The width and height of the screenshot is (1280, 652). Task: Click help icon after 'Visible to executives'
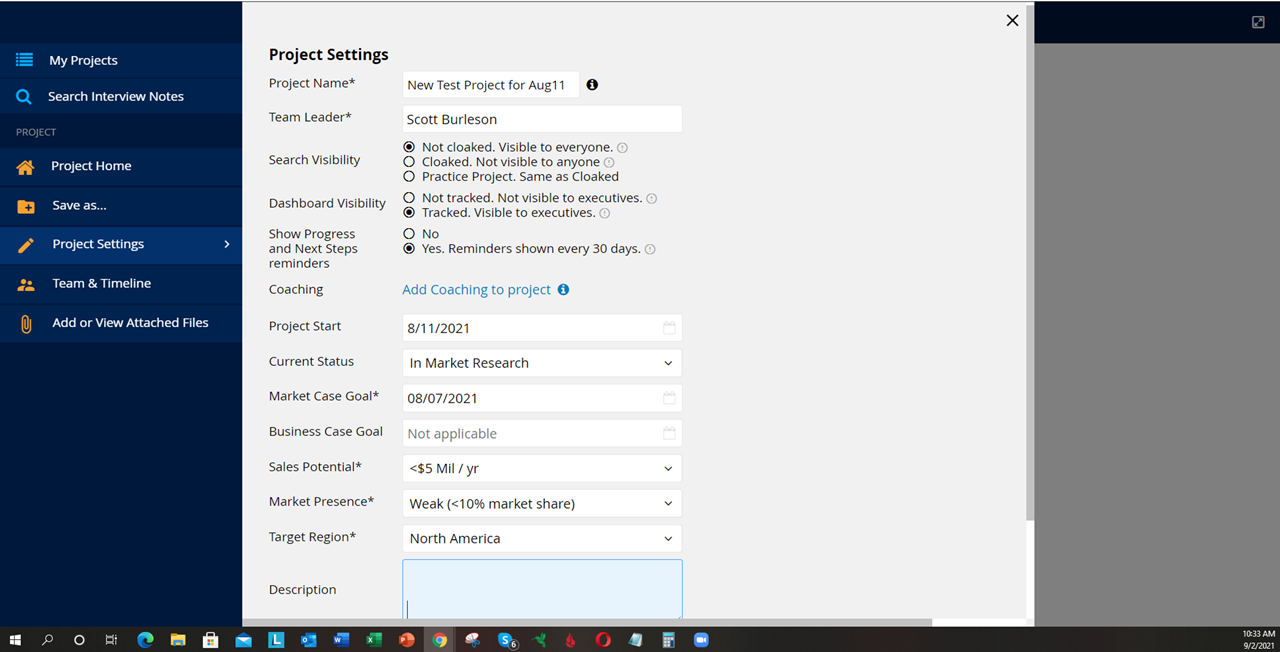[605, 213]
